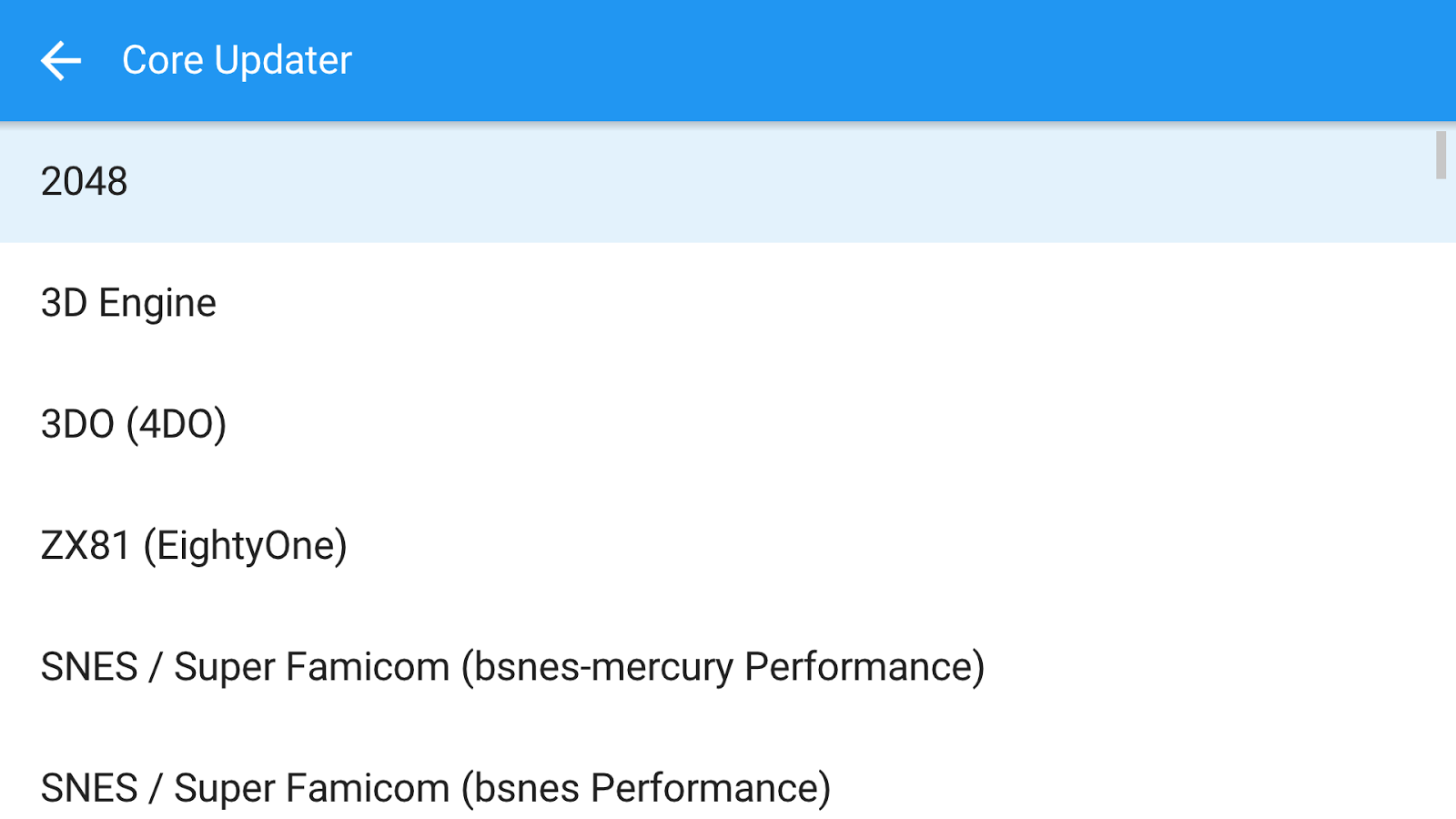
Task: Click the 2048 list row
Action: point(728,182)
